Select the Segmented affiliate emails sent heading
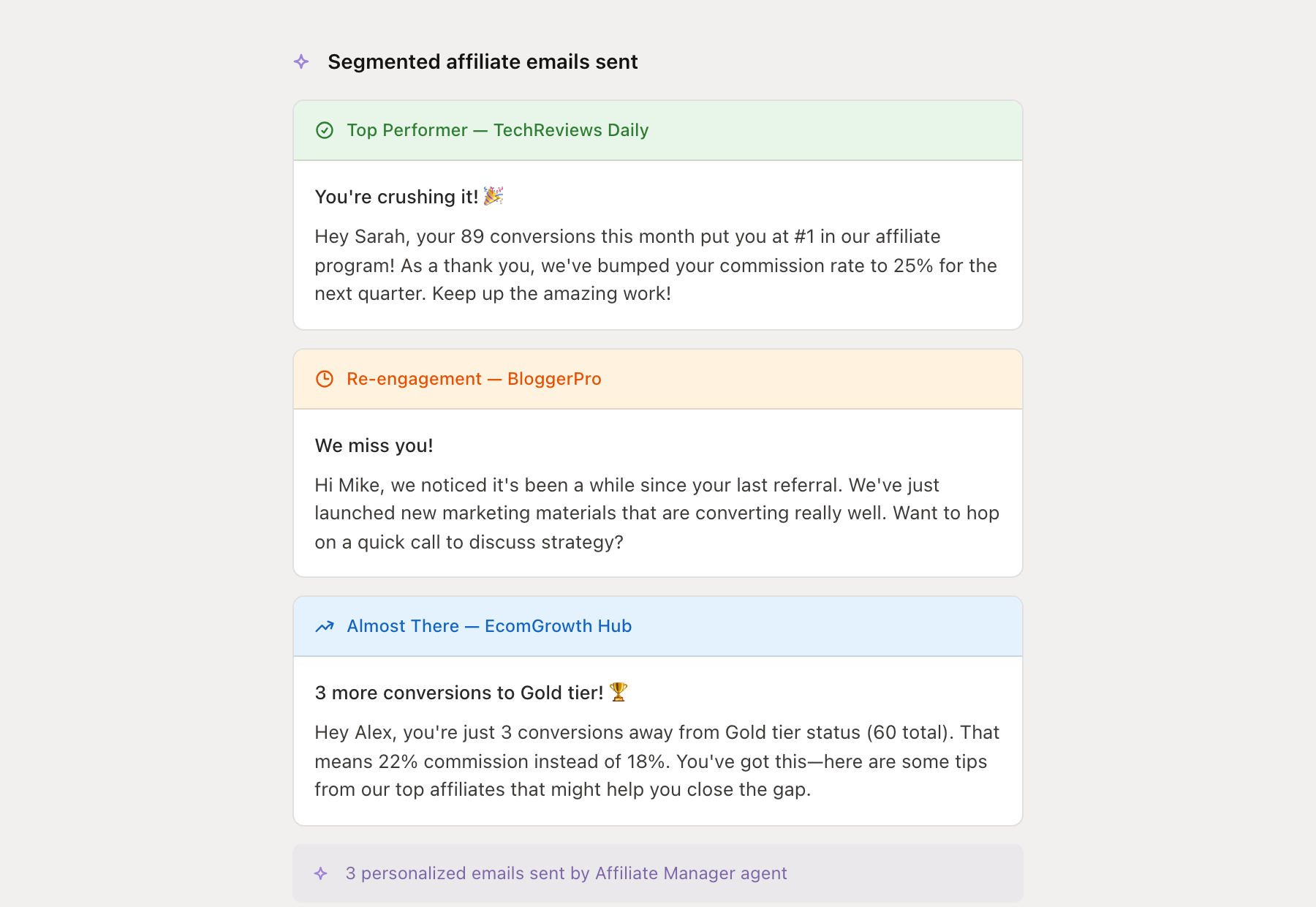 coord(483,61)
